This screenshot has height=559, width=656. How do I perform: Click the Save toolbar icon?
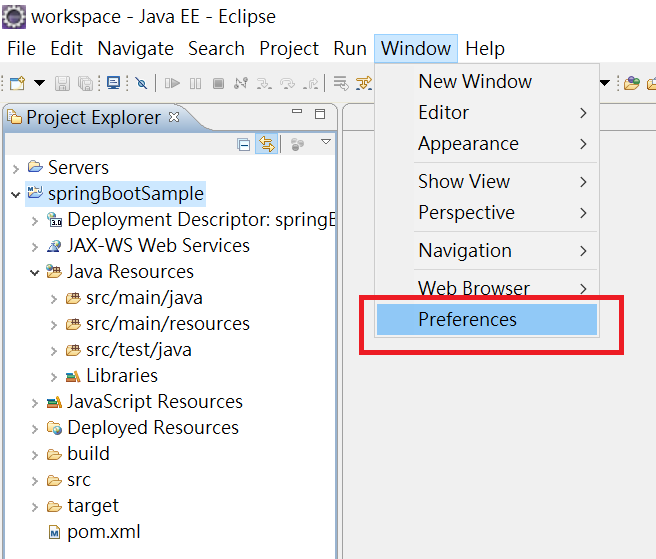(62, 83)
